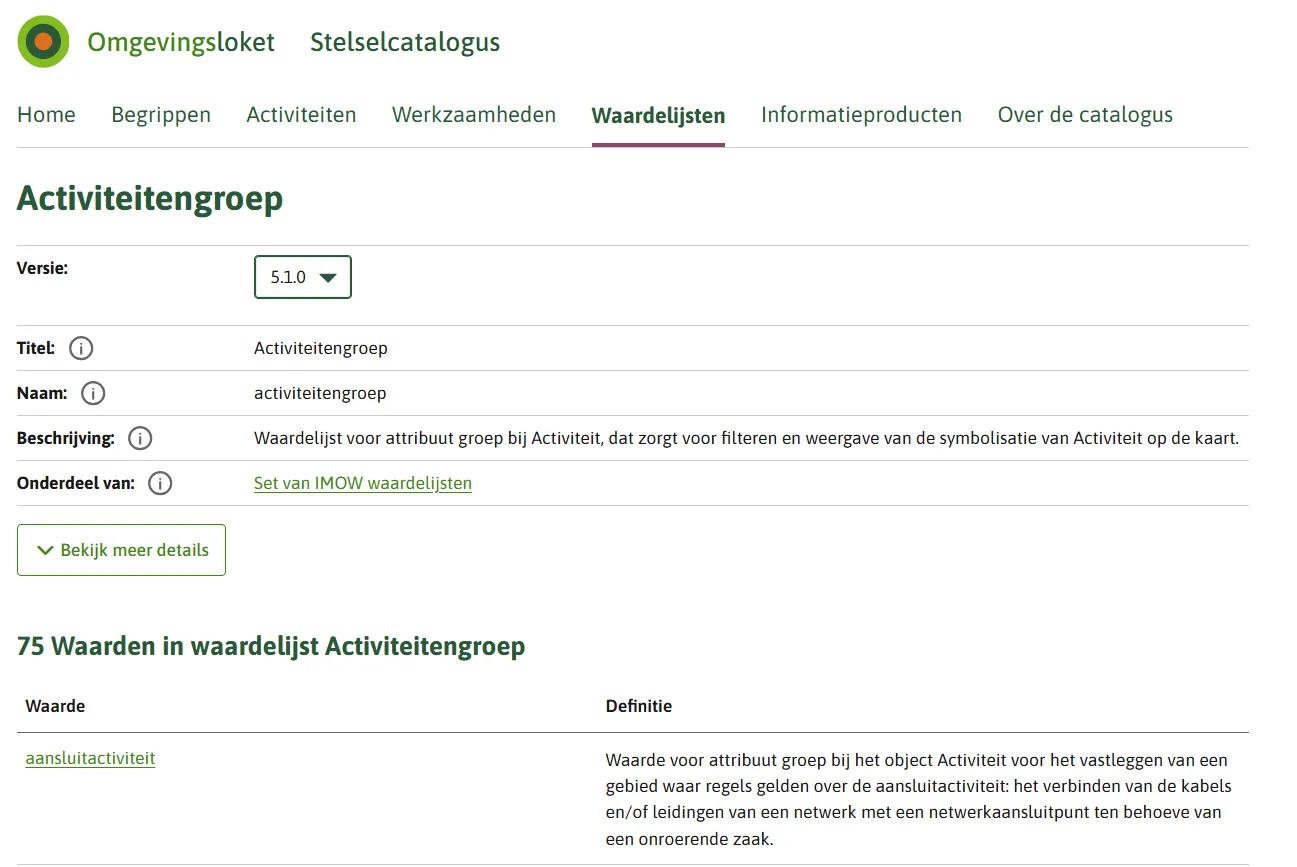Click the Naam: label
Image resolution: width=1297 pixels, height=867 pixels.
[42, 393]
